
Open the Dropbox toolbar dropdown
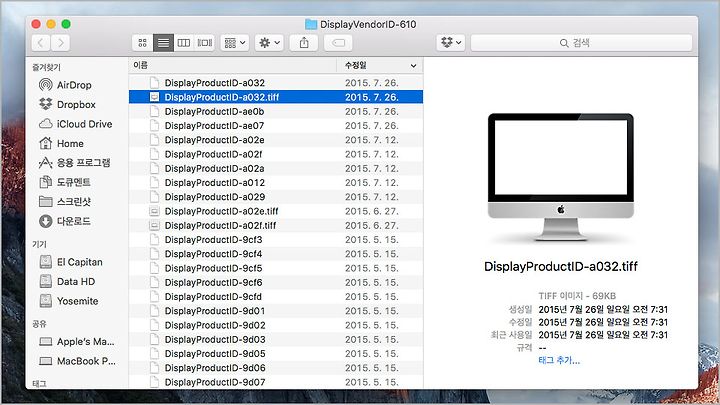click(450, 43)
